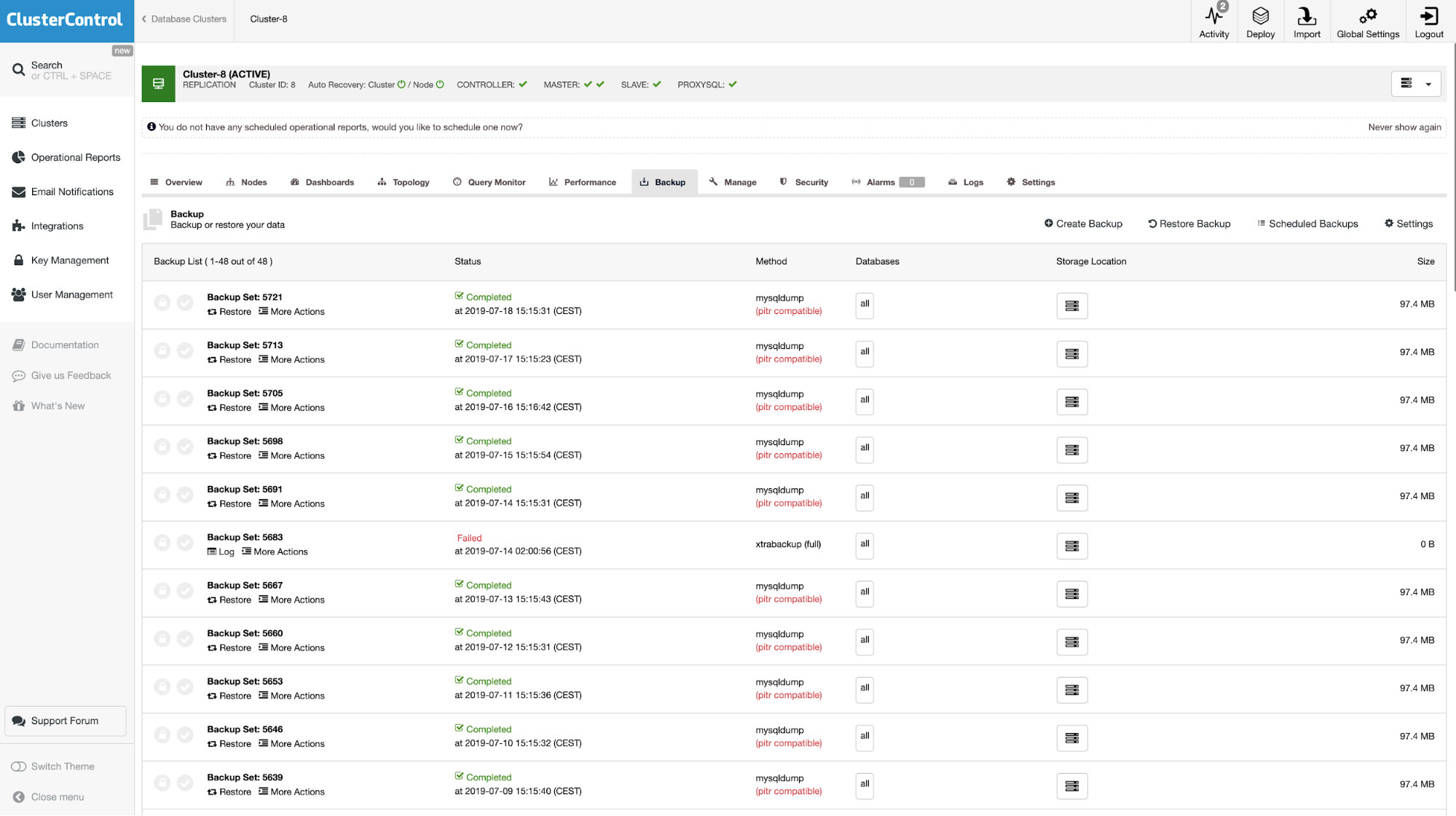1456x816 pixels.
Task: Click the Support Forum button
Action: [x=66, y=721]
